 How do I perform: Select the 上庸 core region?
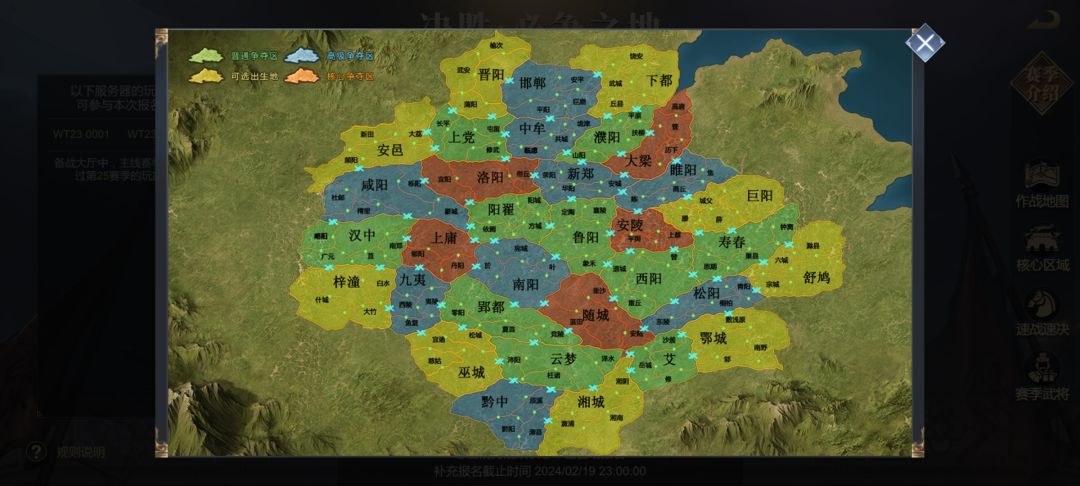pyautogui.click(x=444, y=238)
